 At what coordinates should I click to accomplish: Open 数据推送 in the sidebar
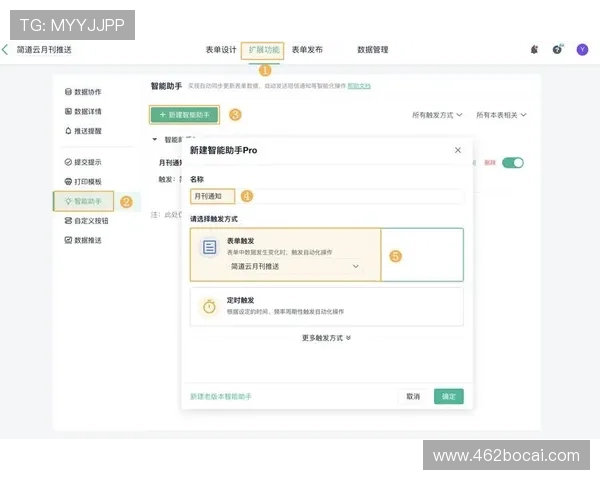click(83, 240)
